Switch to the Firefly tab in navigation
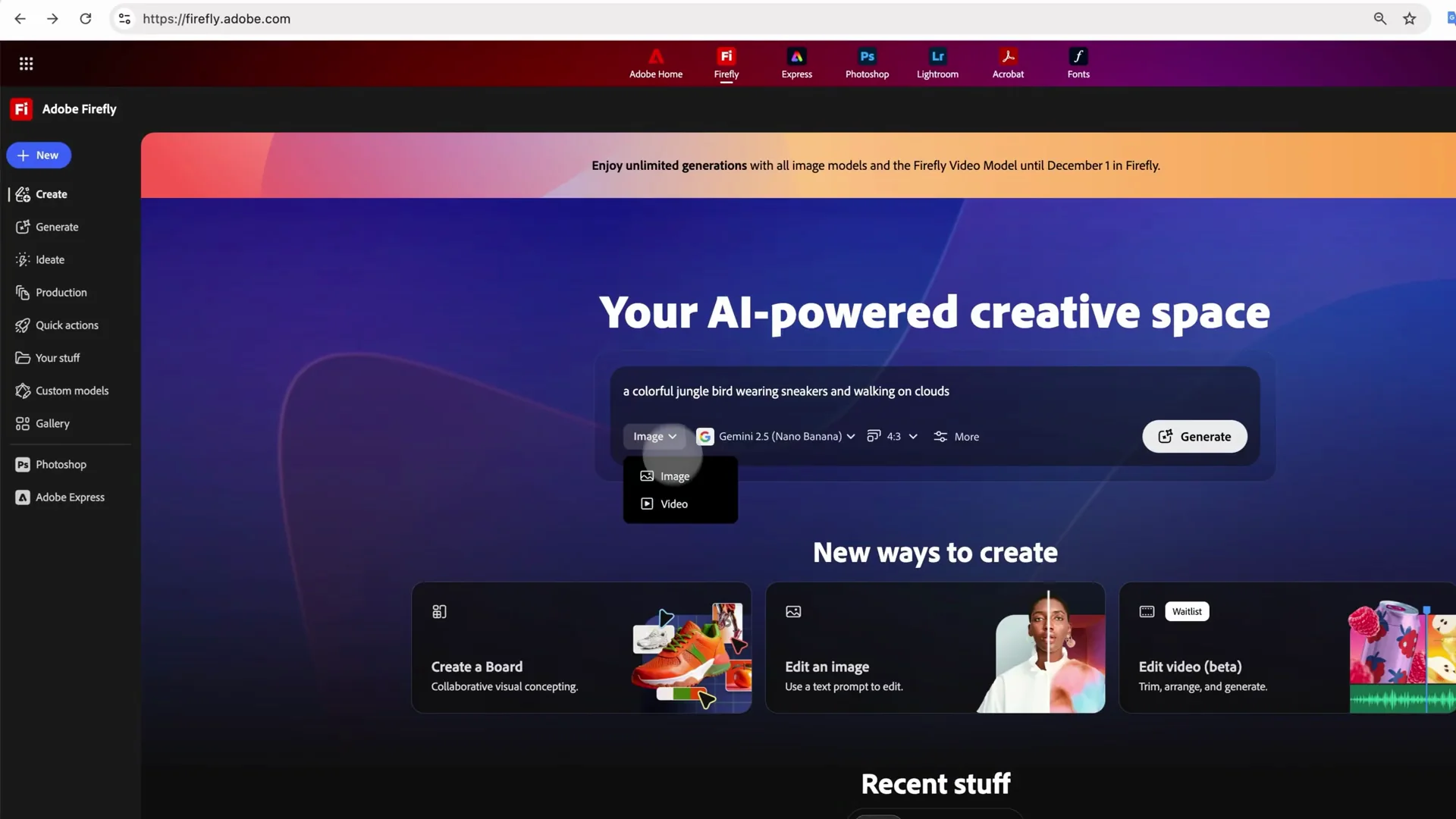 (x=726, y=64)
